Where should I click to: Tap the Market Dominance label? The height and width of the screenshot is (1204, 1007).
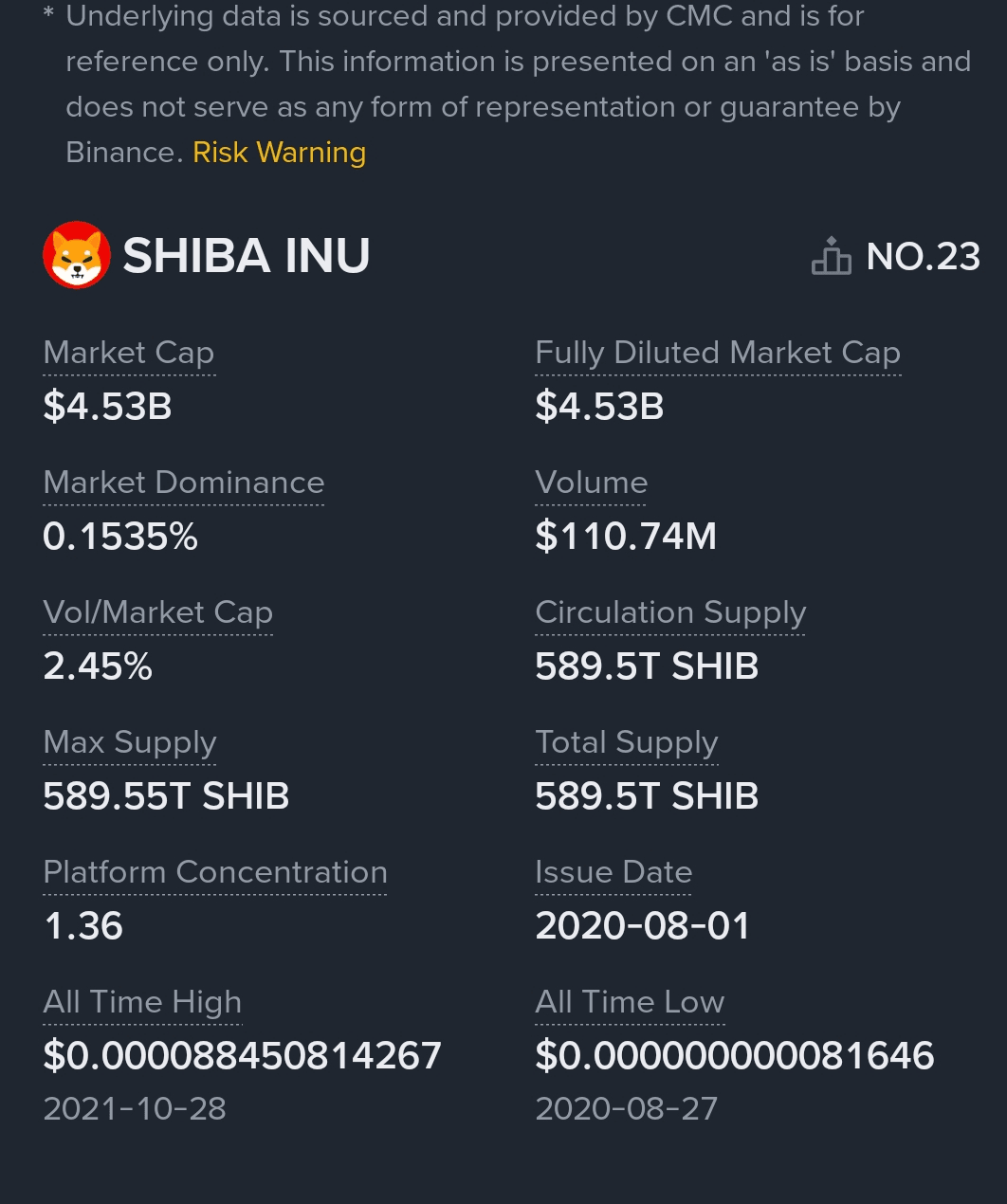tap(184, 483)
